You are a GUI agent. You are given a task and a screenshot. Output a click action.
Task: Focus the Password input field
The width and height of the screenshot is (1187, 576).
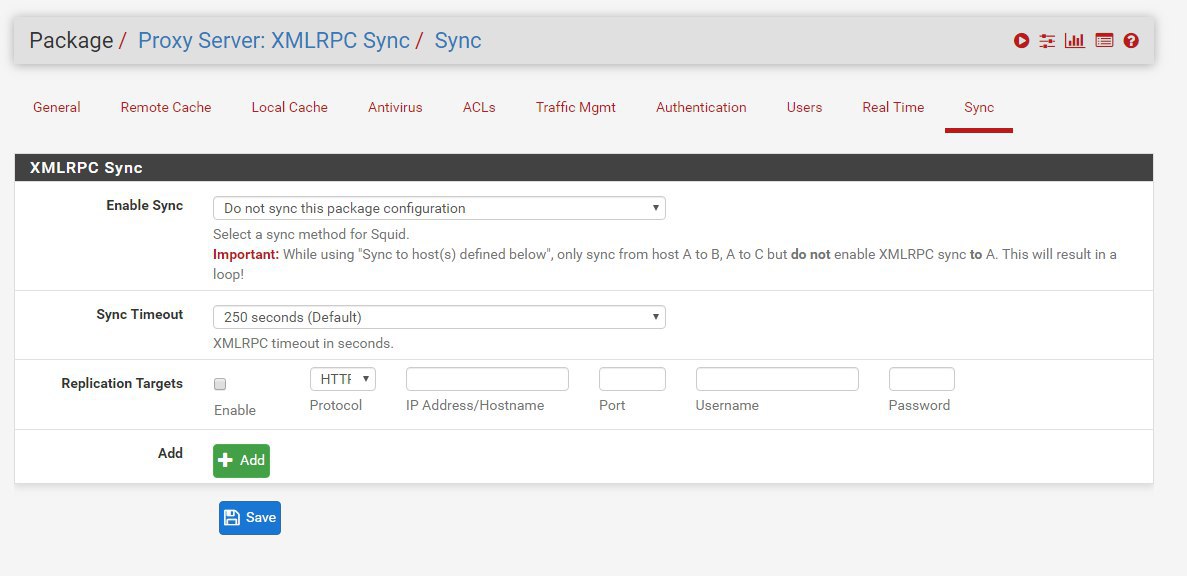(922, 379)
